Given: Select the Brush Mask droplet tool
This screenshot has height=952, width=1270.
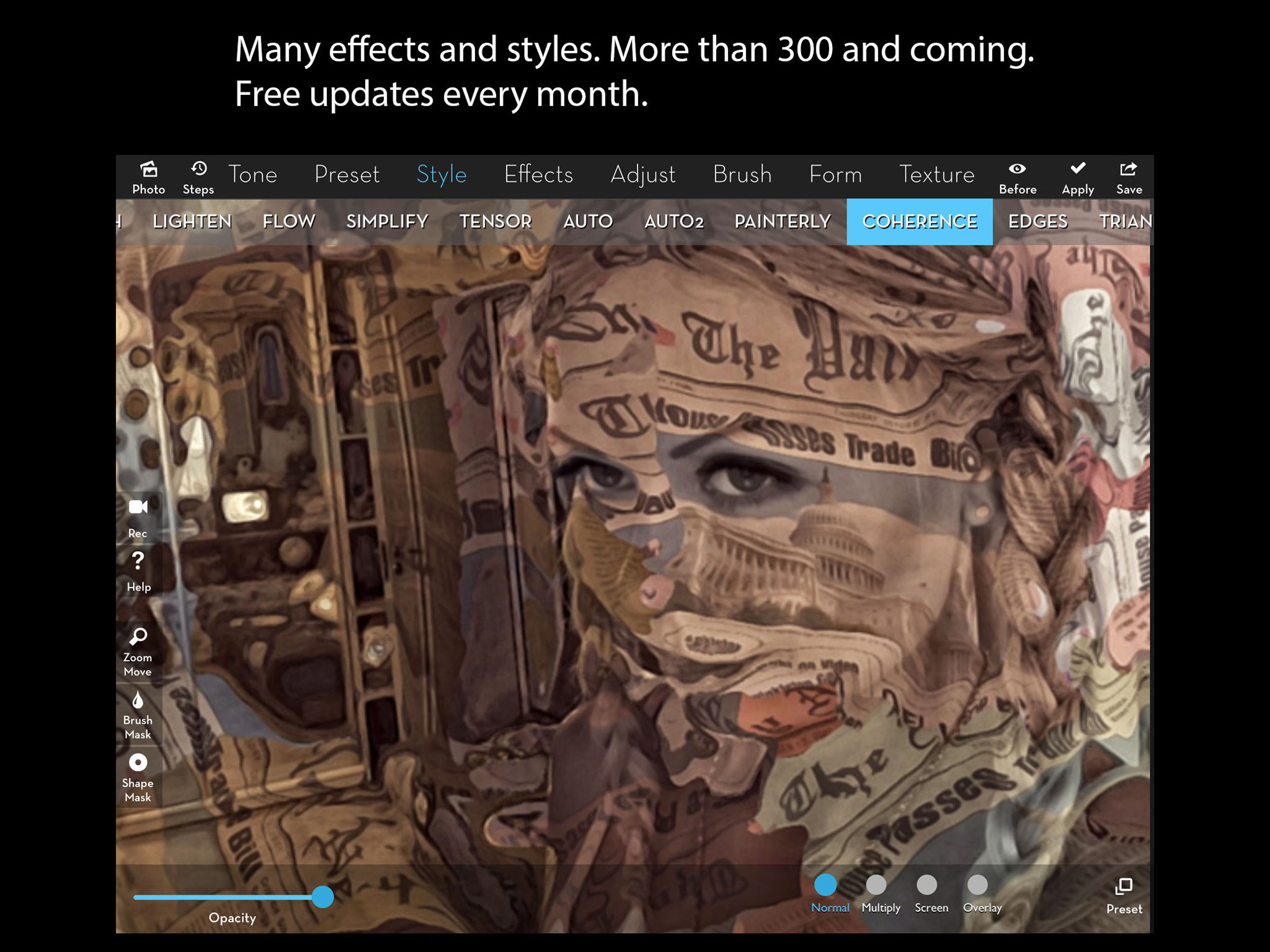Looking at the screenshot, I should 138,701.
